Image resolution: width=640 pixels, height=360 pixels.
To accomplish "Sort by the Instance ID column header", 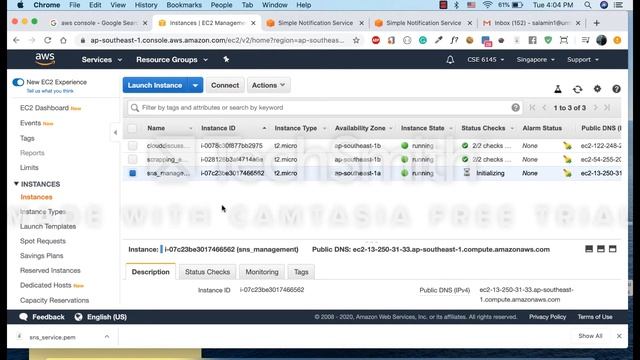I will 218,128.
